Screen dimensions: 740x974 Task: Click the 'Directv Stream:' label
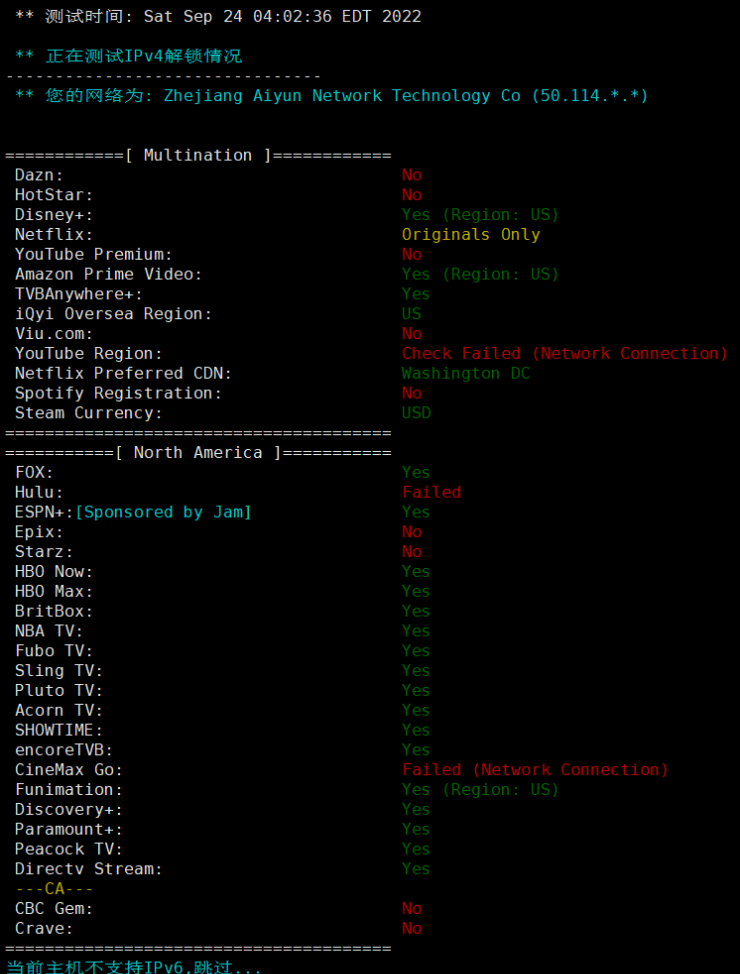pyautogui.click(x=89, y=869)
